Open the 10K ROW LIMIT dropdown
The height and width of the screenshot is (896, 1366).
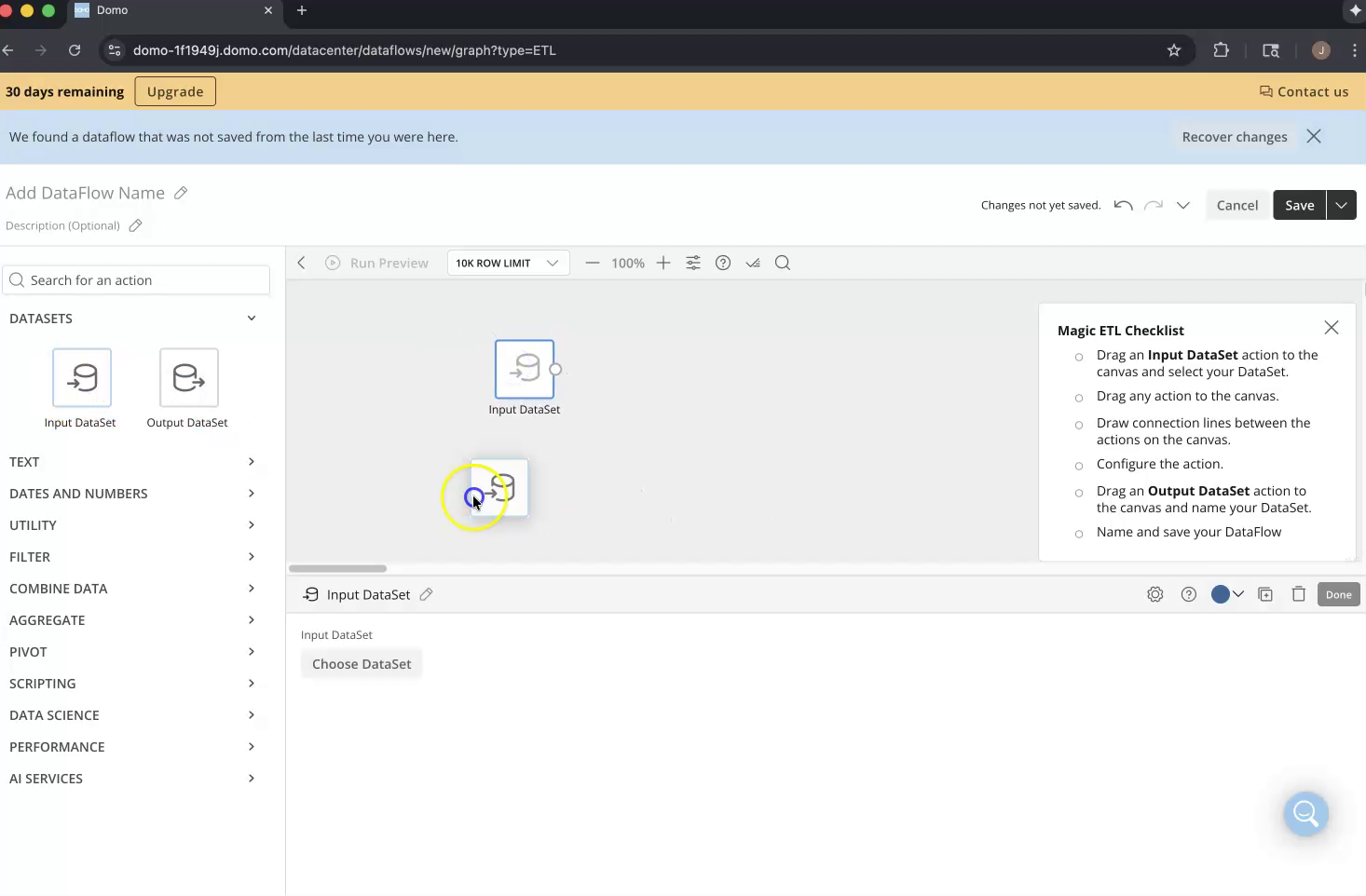click(508, 263)
